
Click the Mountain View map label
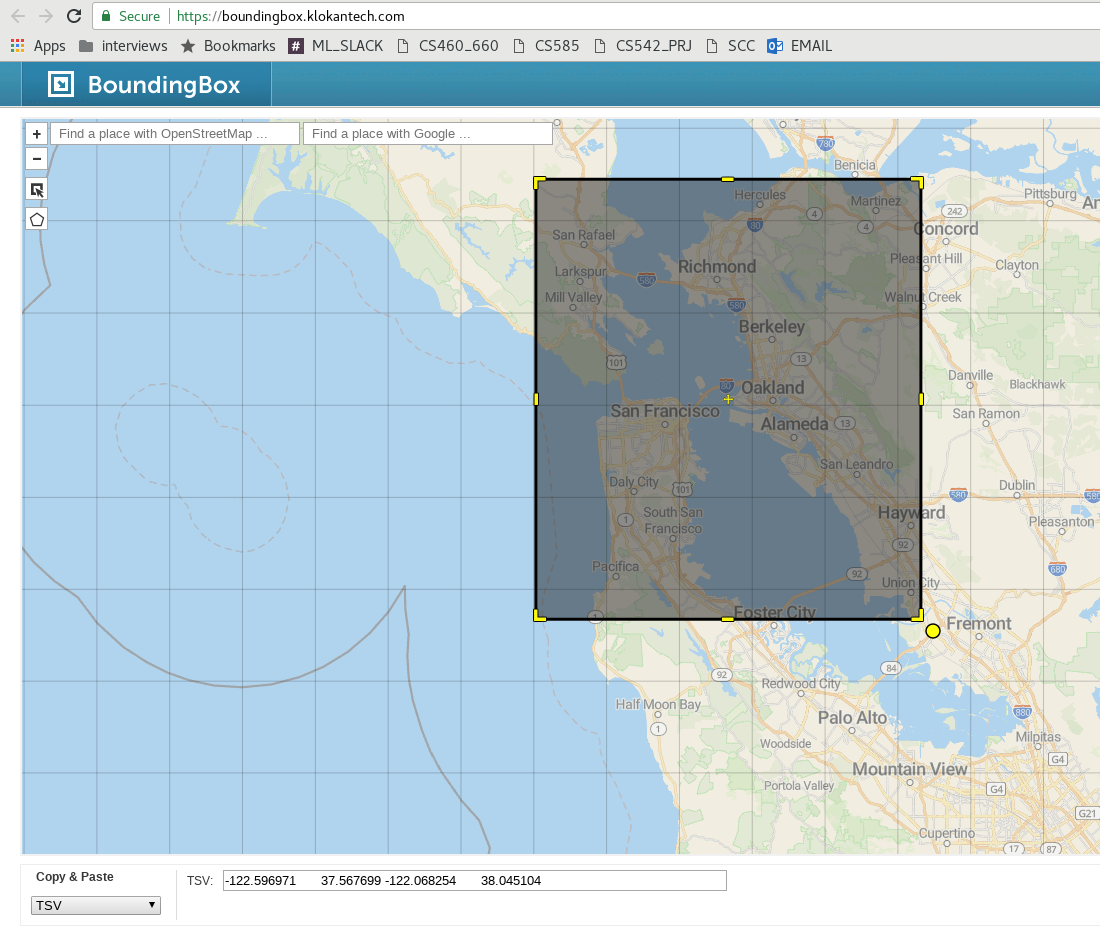(910, 769)
